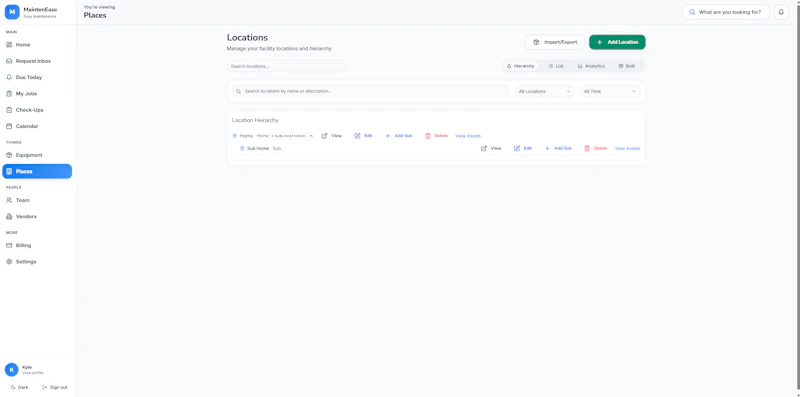Screen dimensions: 800x397
Task: View assets of Sub Home location
Action: pos(628,148)
